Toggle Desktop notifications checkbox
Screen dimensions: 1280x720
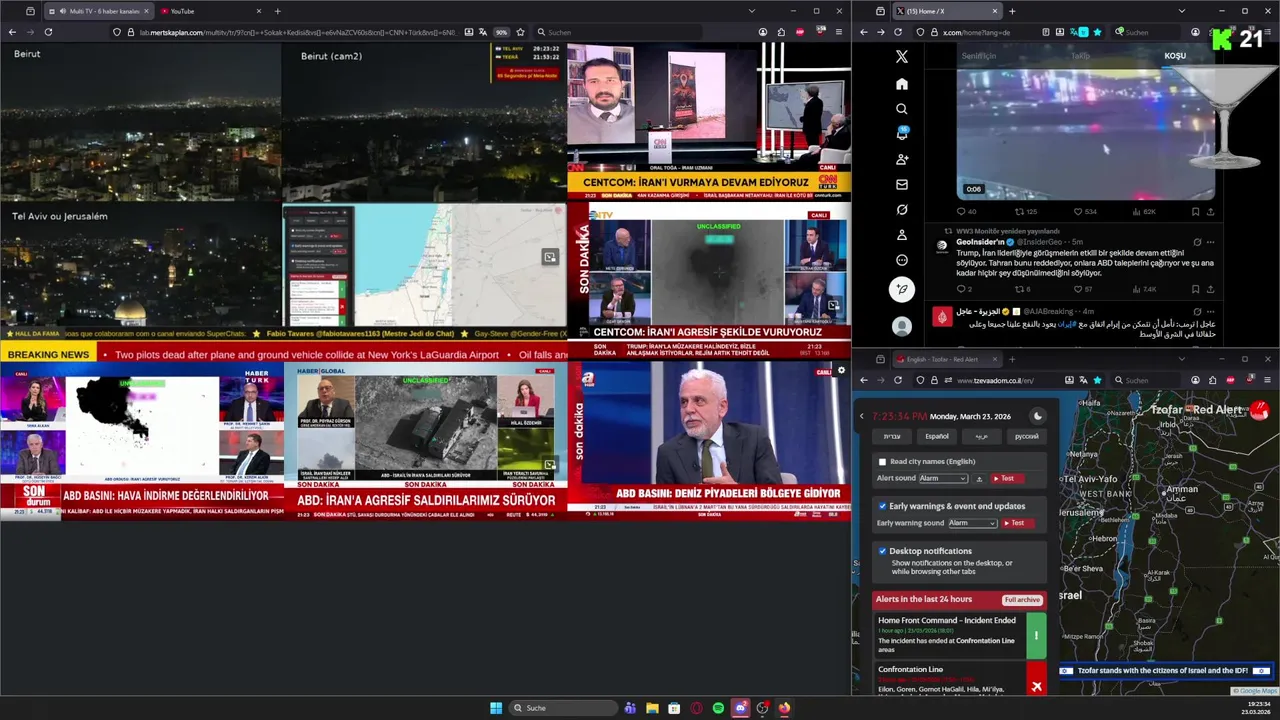882,551
